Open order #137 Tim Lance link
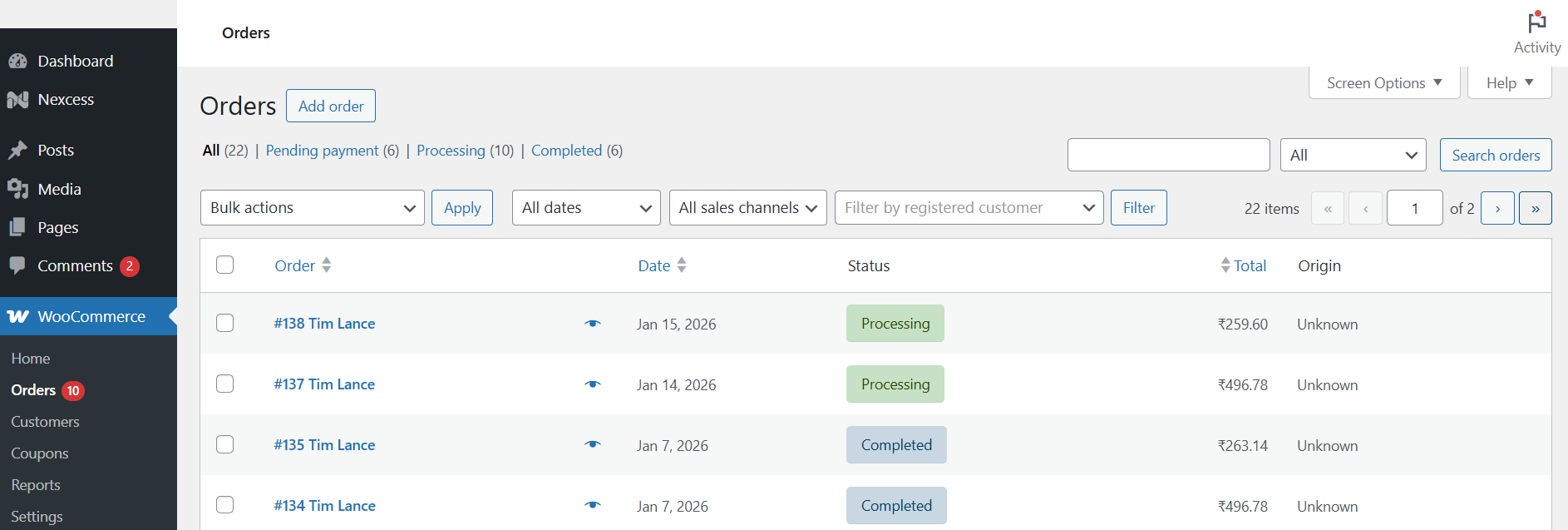 (324, 384)
